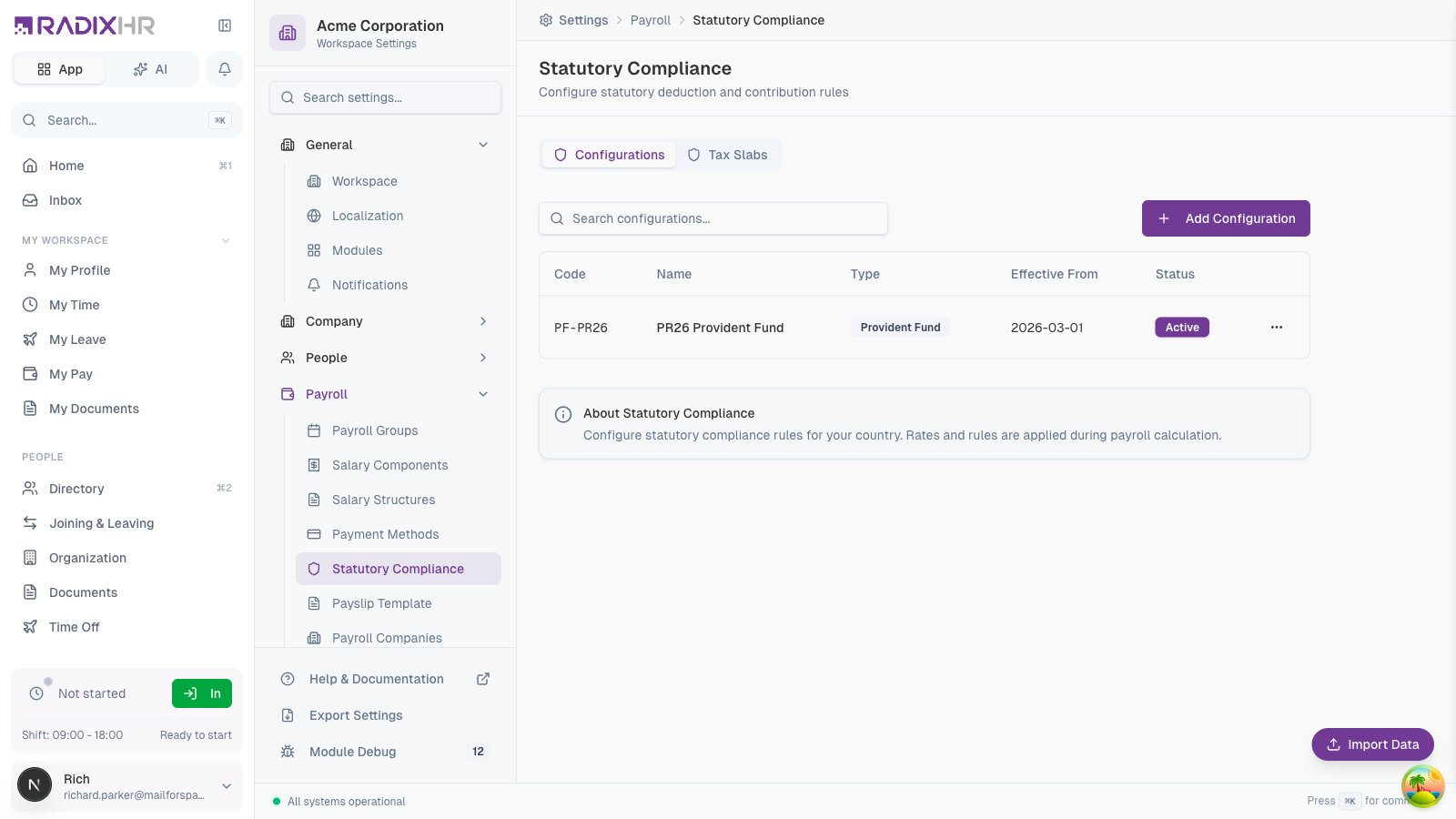The width and height of the screenshot is (1456, 819).
Task: Expand the Company settings section
Action: (x=483, y=321)
